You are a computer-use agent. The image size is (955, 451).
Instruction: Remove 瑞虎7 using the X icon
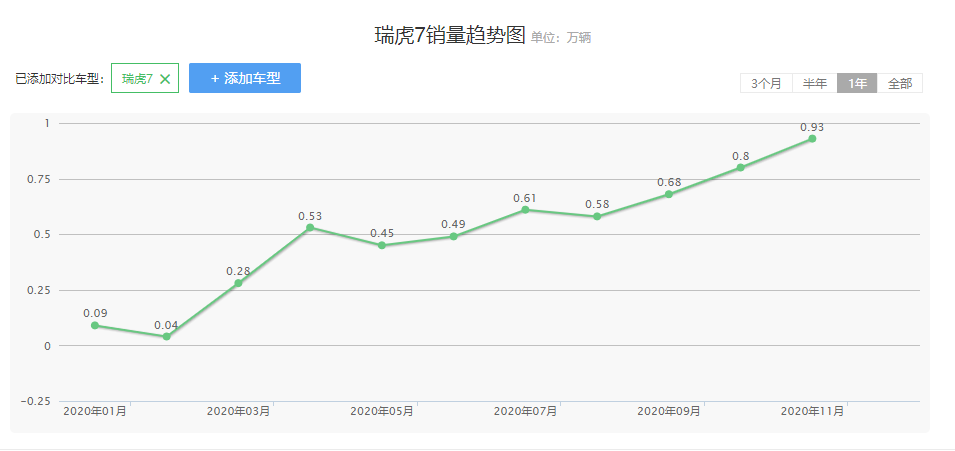(x=165, y=79)
